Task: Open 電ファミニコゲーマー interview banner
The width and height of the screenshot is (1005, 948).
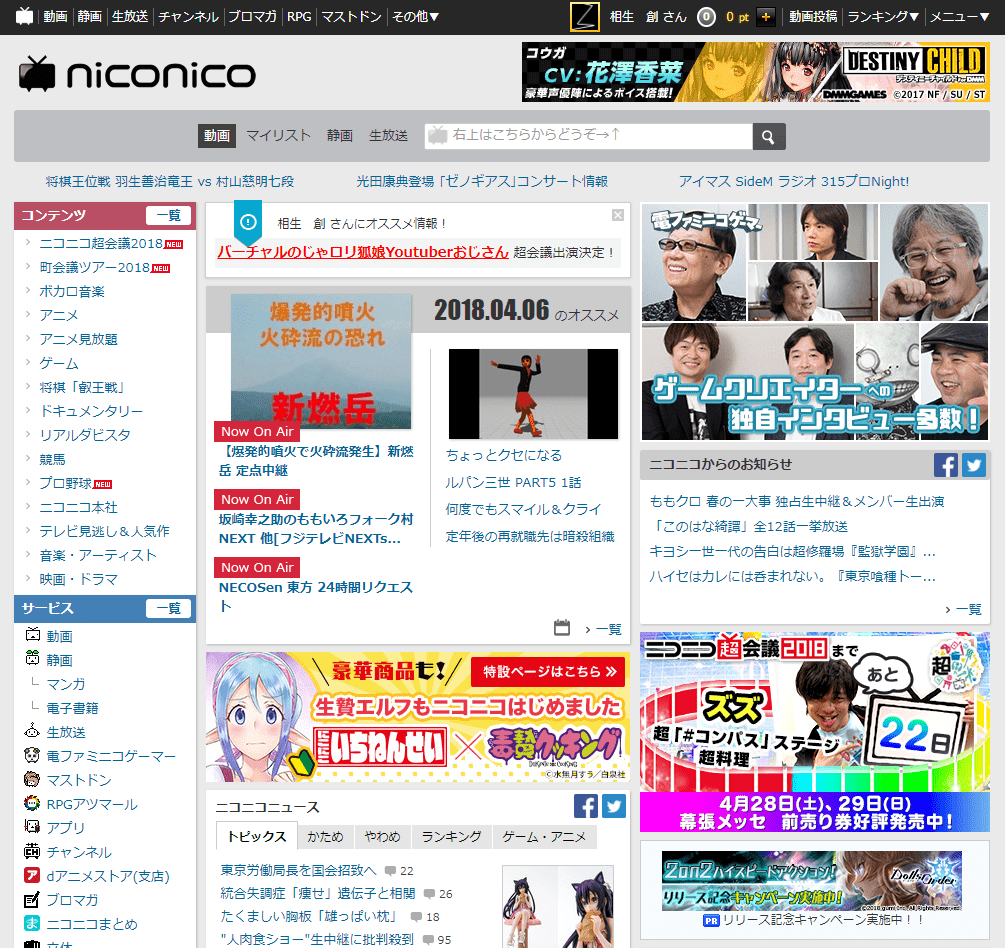Action: click(815, 322)
